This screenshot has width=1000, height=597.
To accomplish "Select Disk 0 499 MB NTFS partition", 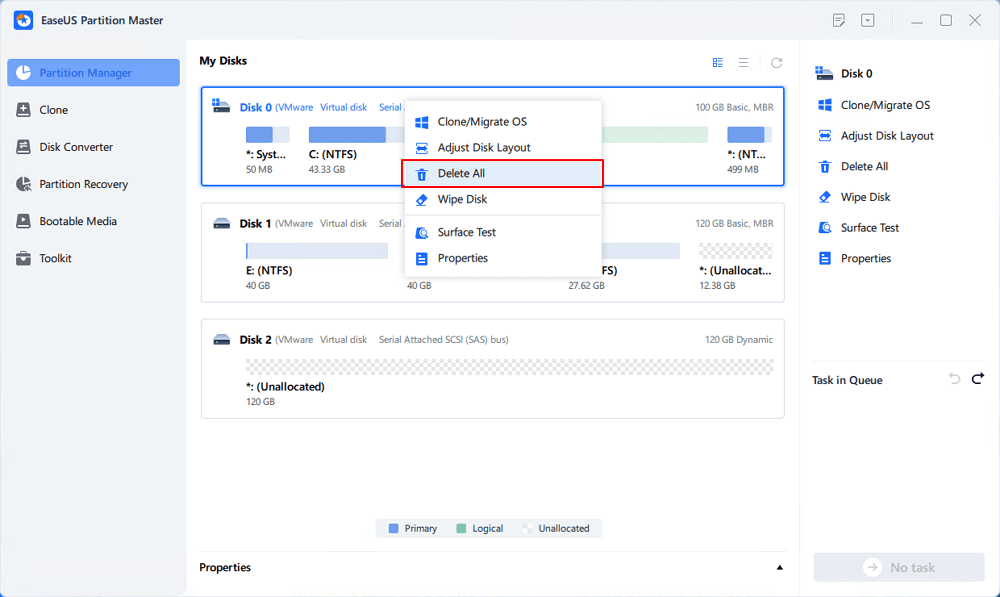I will pyautogui.click(x=749, y=135).
